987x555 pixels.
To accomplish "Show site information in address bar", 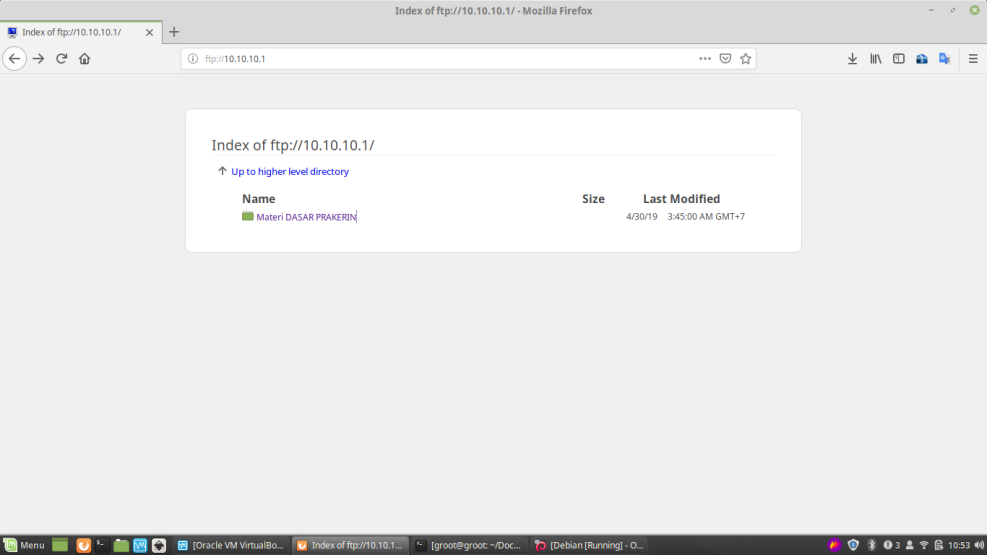I will (193, 59).
